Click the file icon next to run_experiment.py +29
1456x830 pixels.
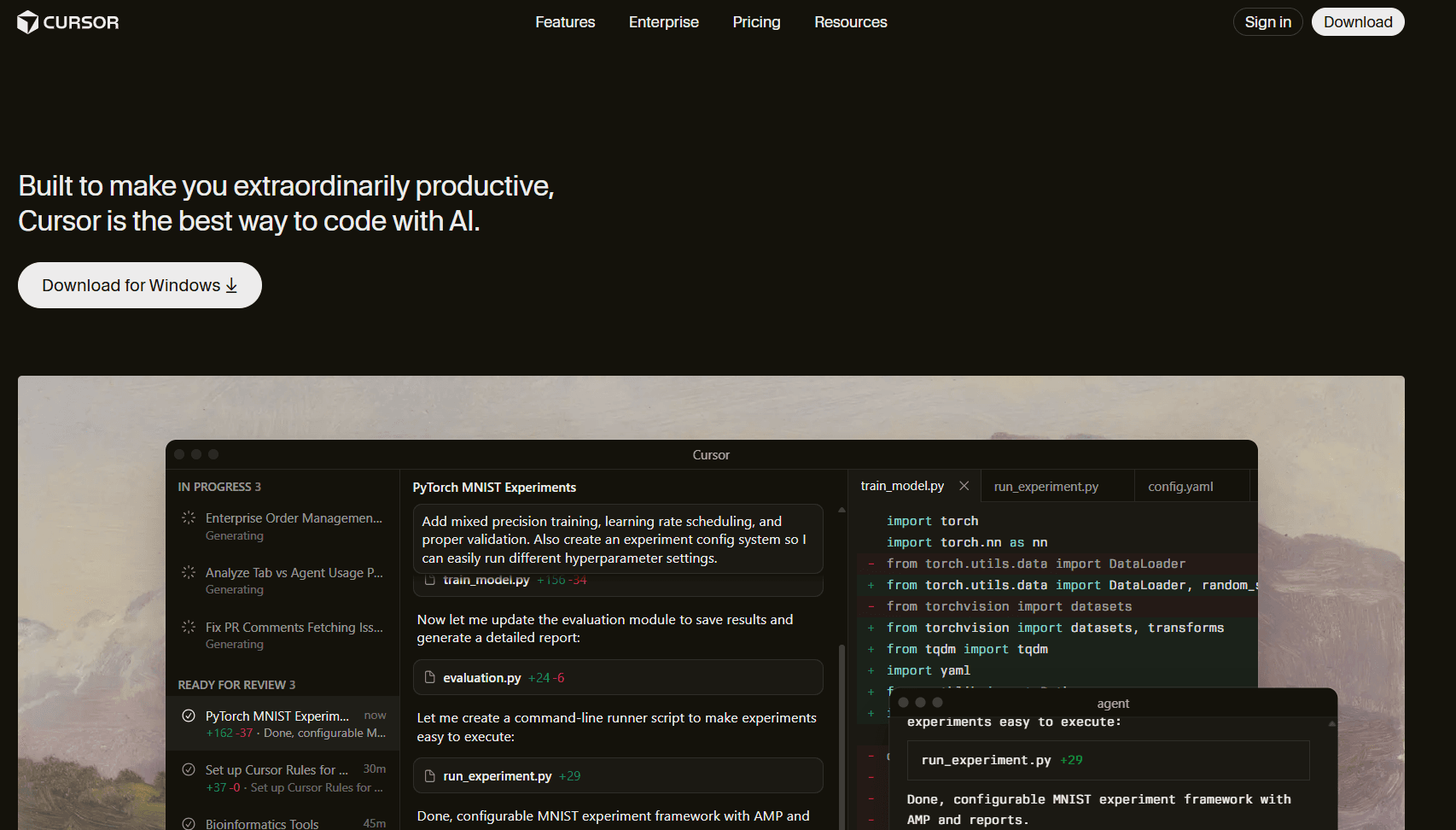pos(430,775)
